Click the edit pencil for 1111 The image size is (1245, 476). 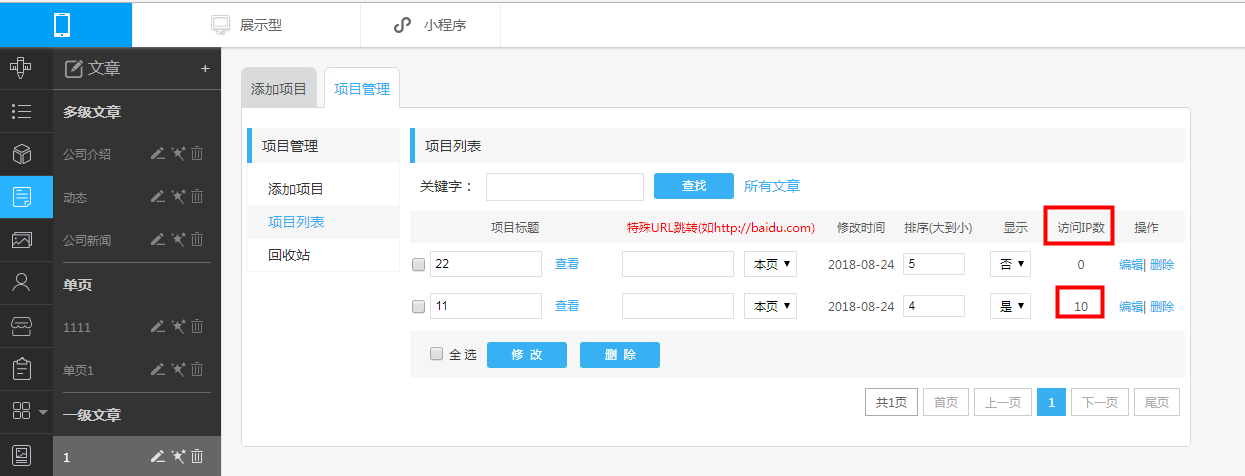click(x=157, y=326)
